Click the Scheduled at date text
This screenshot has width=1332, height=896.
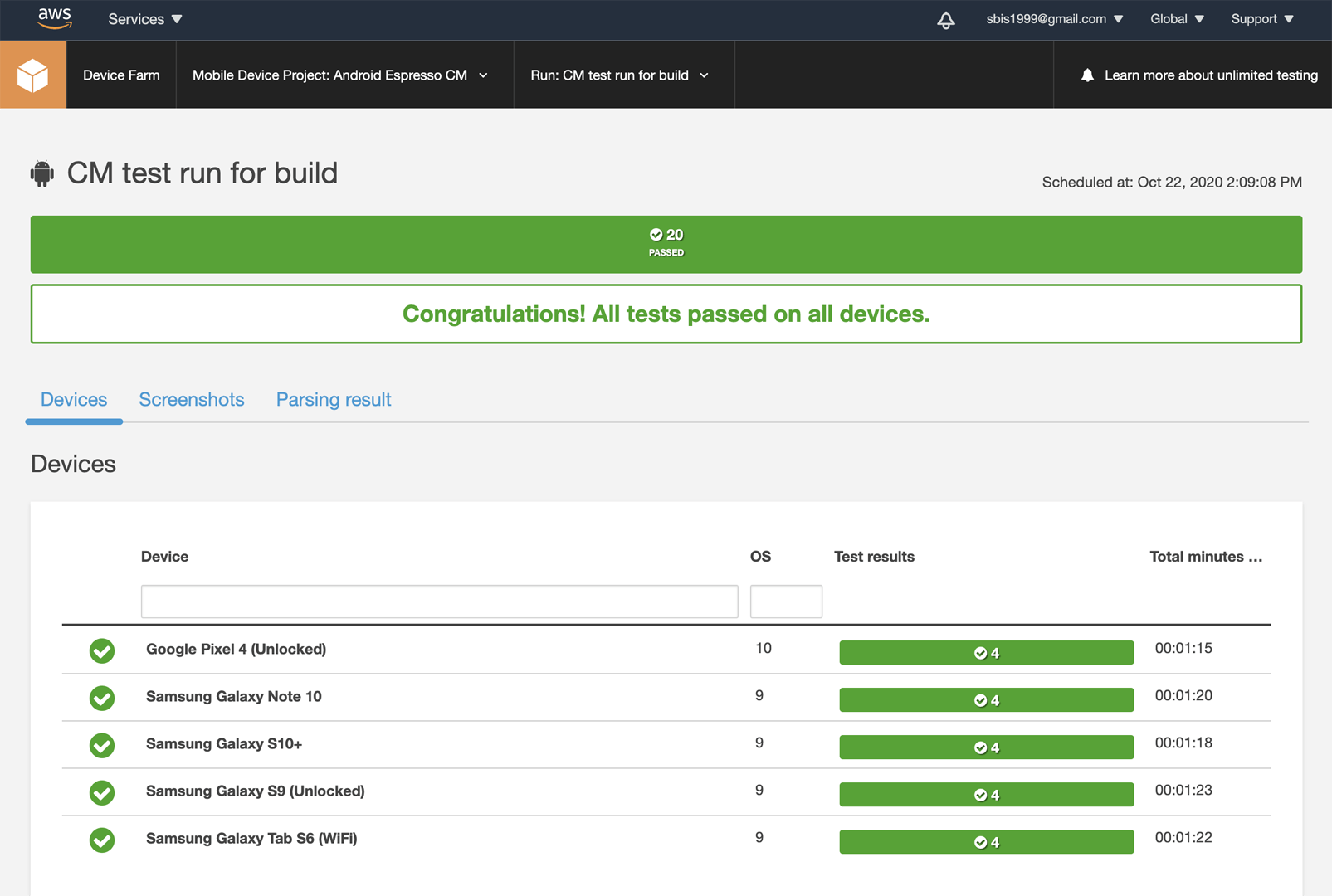click(x=1172, y=182)
